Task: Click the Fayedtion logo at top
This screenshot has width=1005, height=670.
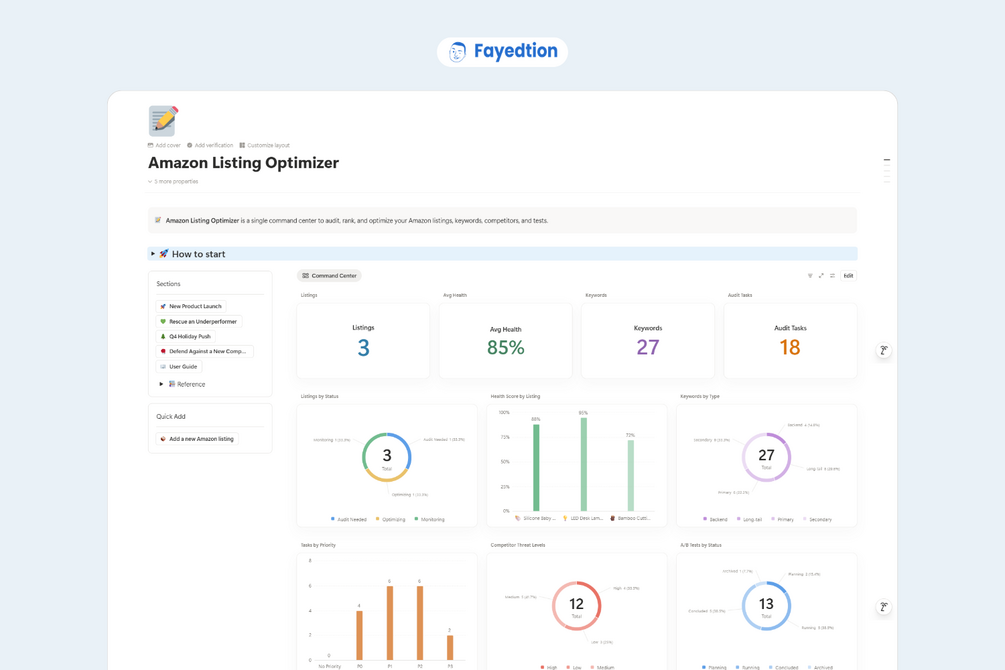Action: tap(502, 51)
